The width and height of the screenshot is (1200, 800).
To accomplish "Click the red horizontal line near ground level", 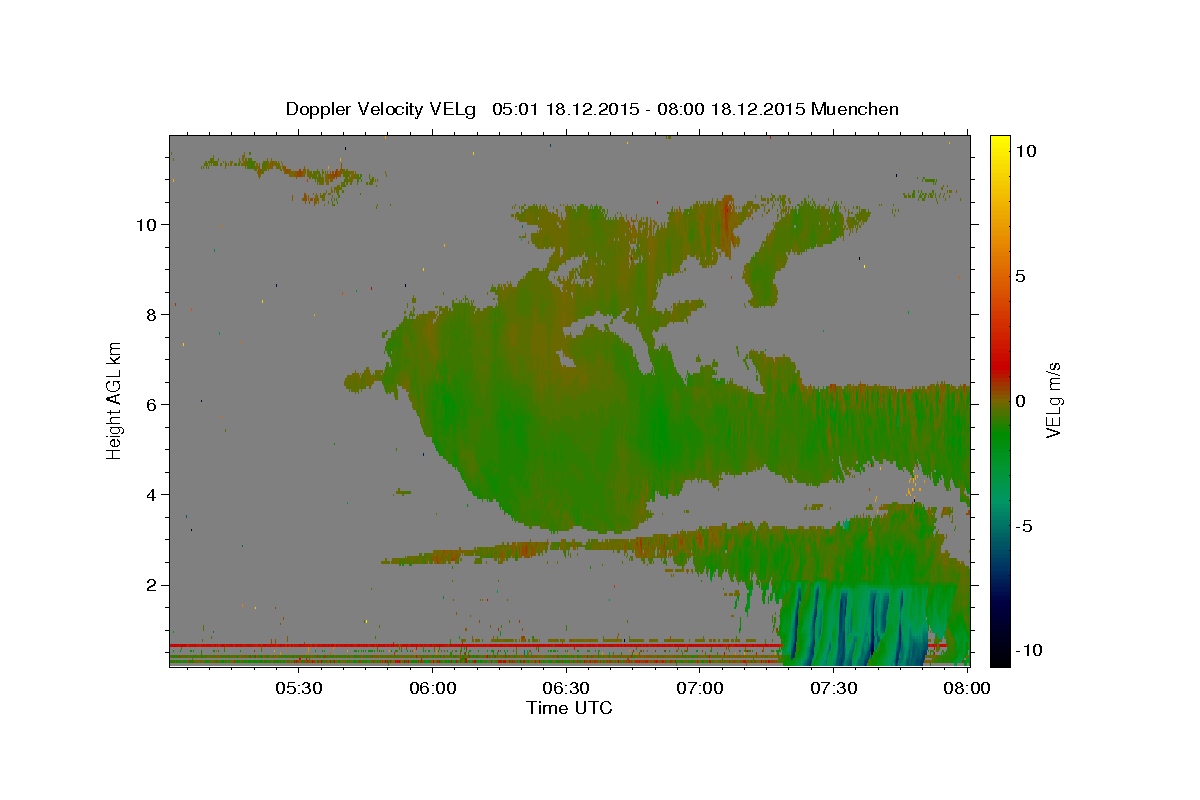I will [x=475, y=645].
